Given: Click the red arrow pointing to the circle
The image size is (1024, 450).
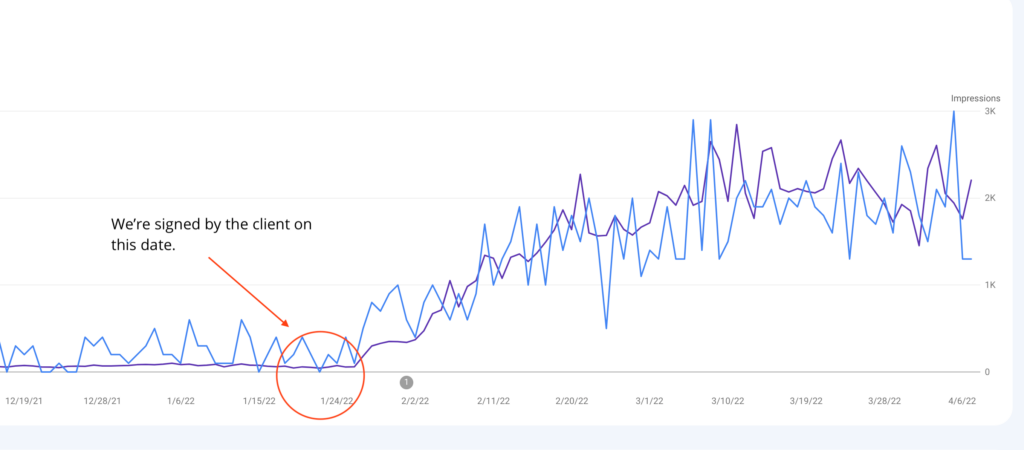Looking at the screenshot, I should (249, 291).
